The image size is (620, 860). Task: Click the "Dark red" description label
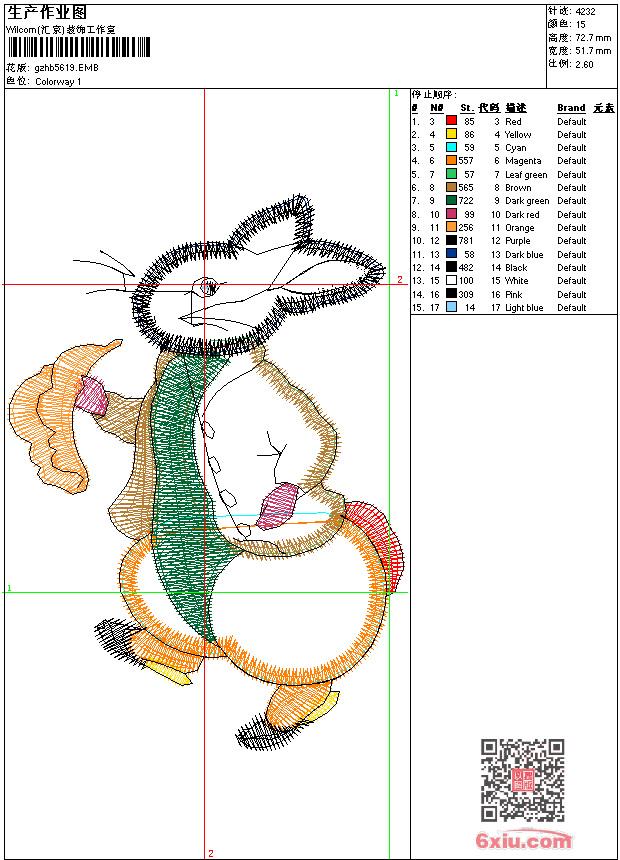pyautogui.click(x=522, y=214)
